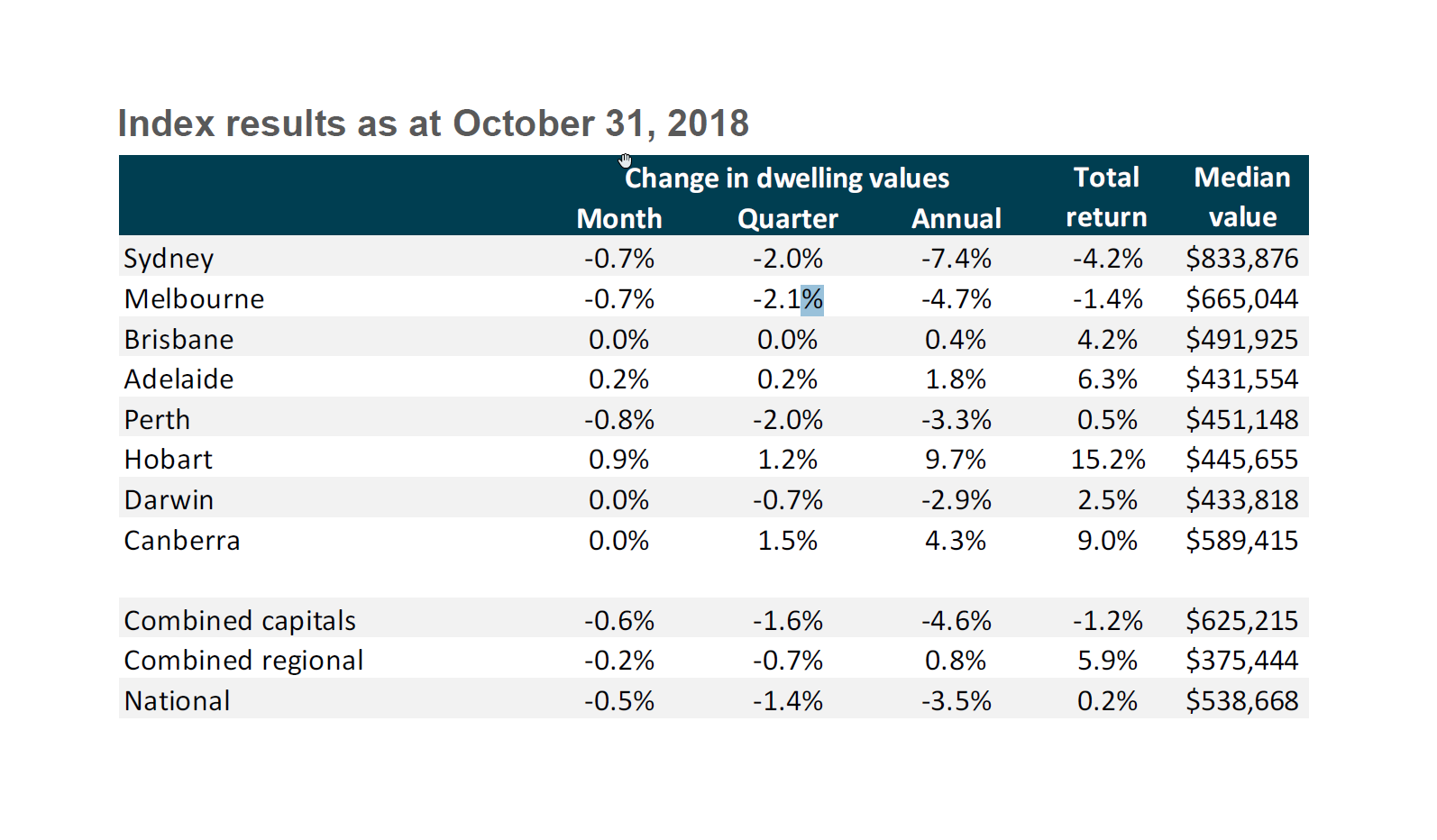Click the highlighted percent sign in Melbourne's quarter value
This screenshot has height=840, width=1437.
coord(812,299)
